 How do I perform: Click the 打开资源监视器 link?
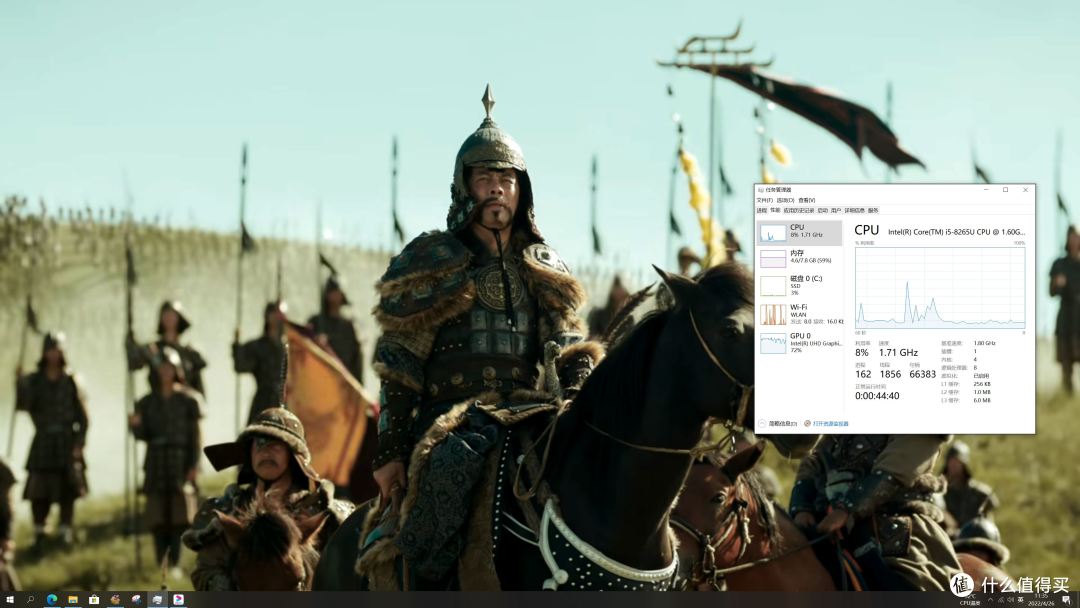pos(831,423)
